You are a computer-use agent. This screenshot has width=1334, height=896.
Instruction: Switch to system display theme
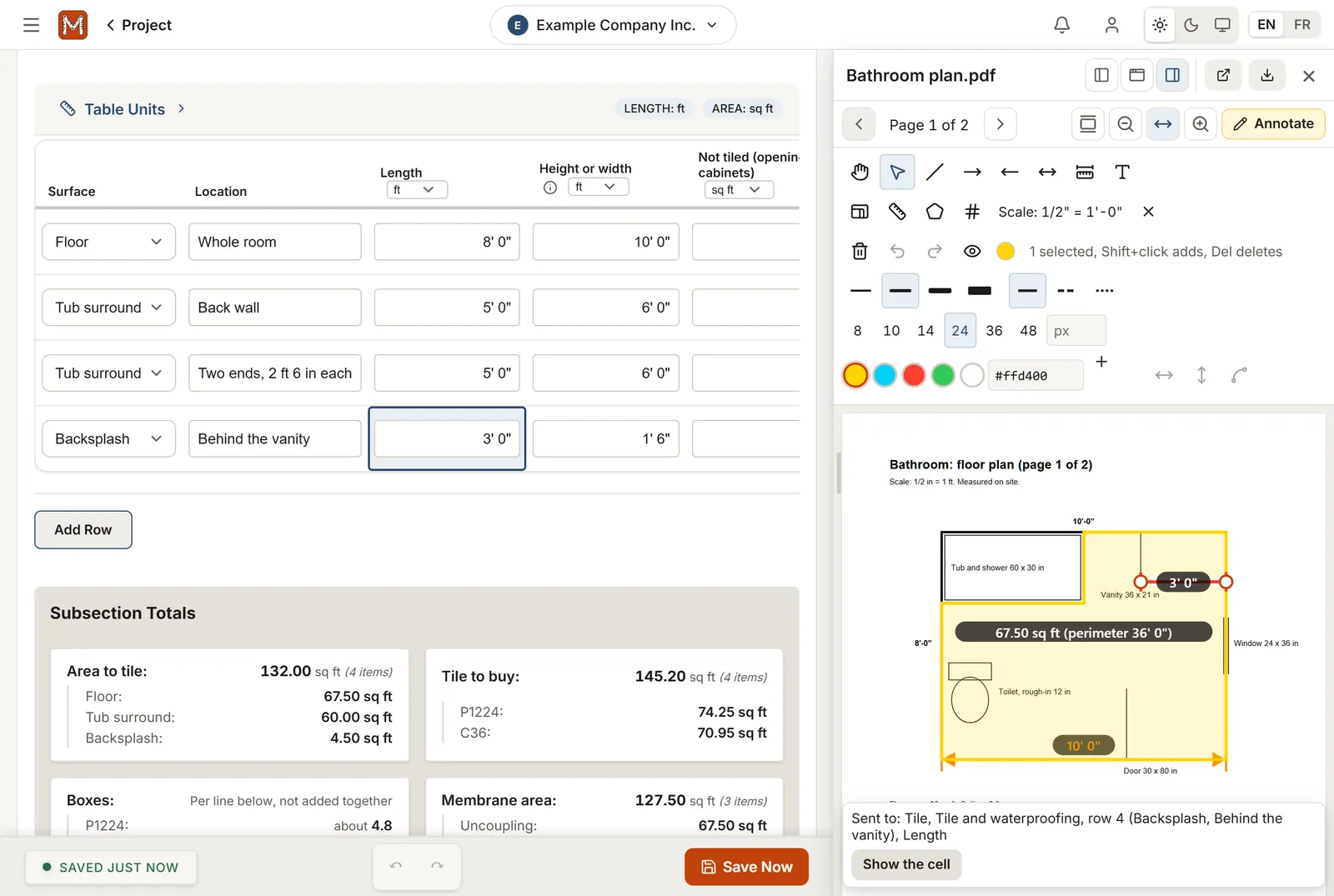click(x=1222, y=25)
